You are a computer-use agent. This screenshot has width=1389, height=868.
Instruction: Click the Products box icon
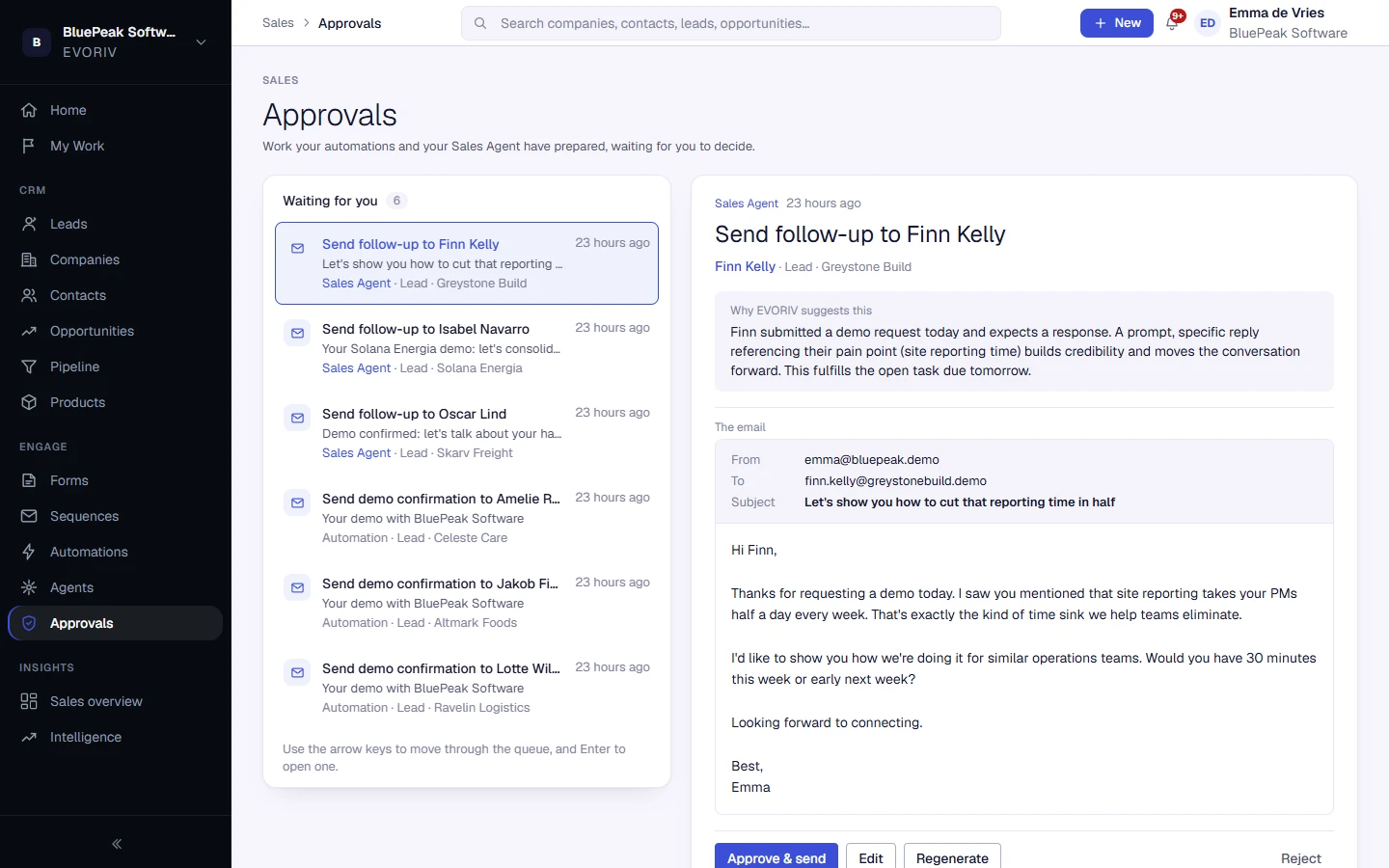(x=29, y=402)
